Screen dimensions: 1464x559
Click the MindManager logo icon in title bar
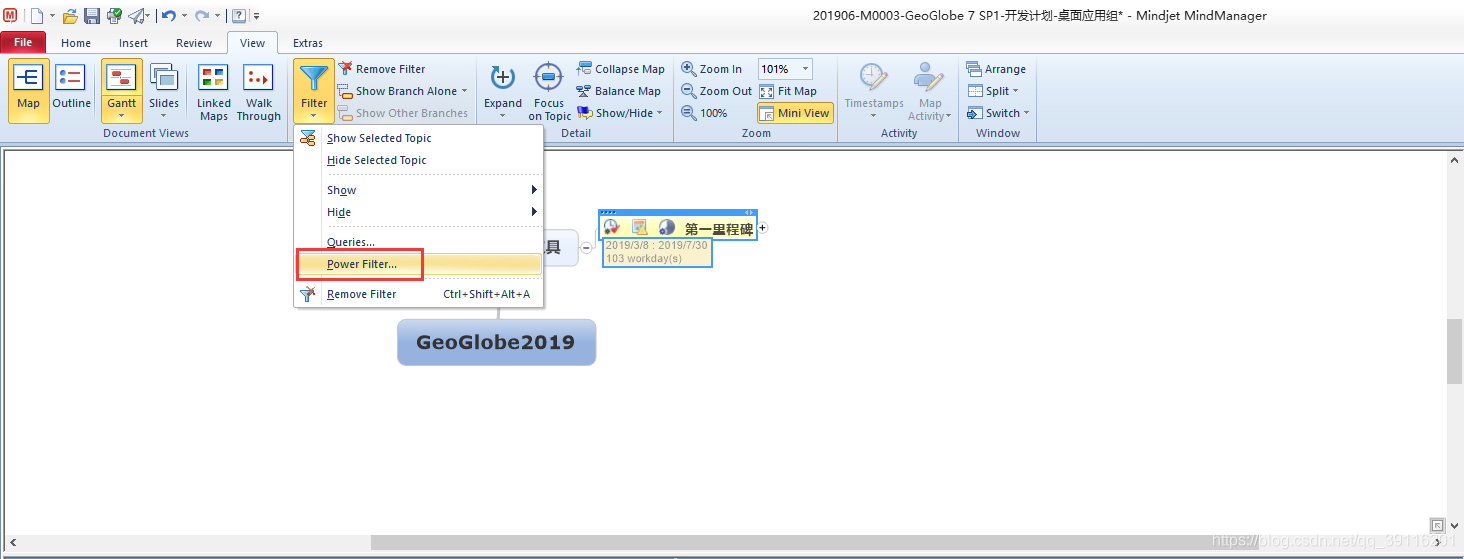pos(10,15)
